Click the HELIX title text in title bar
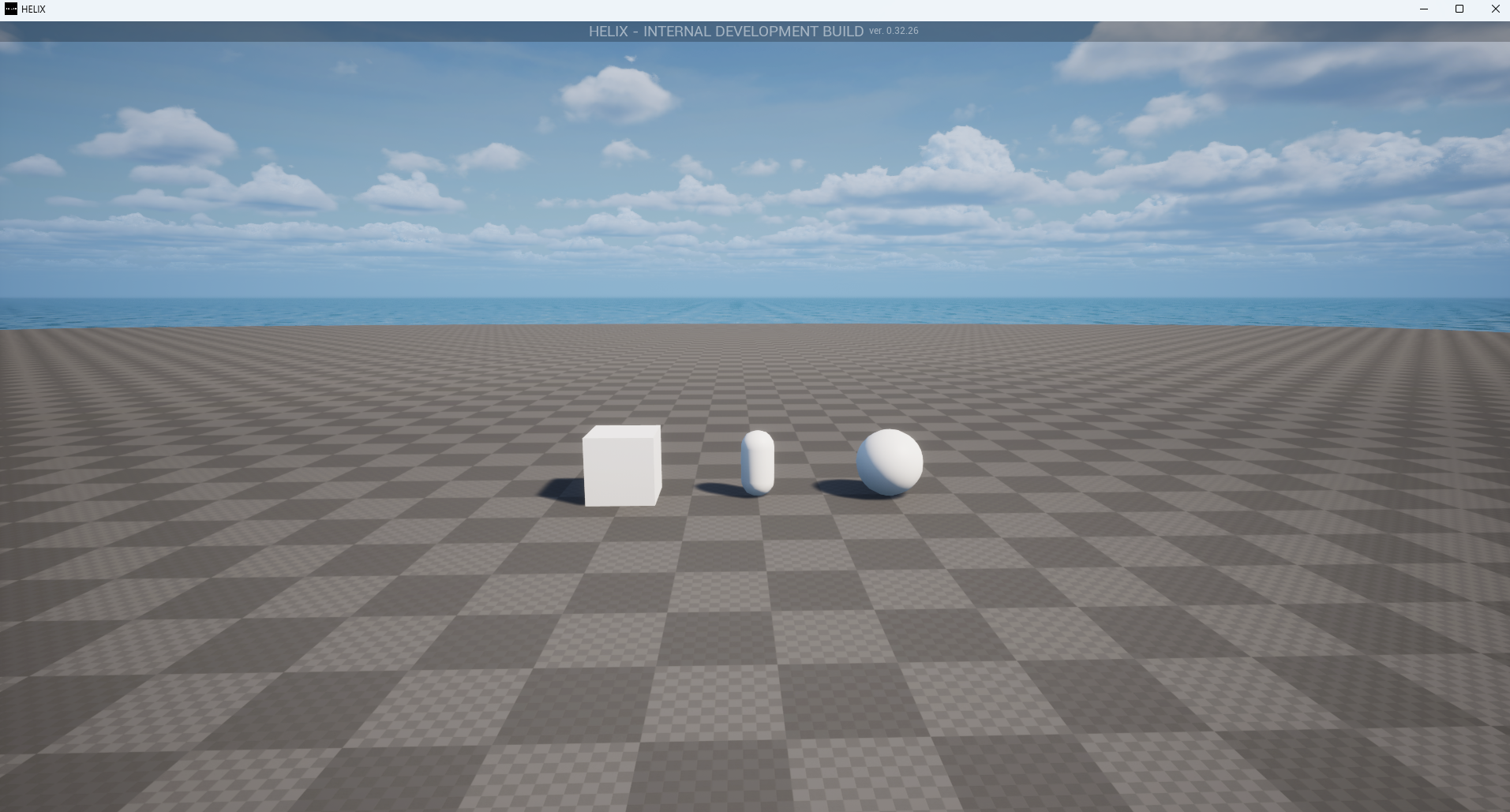This screenshot has width=1510, height=812. pos(33,9)
